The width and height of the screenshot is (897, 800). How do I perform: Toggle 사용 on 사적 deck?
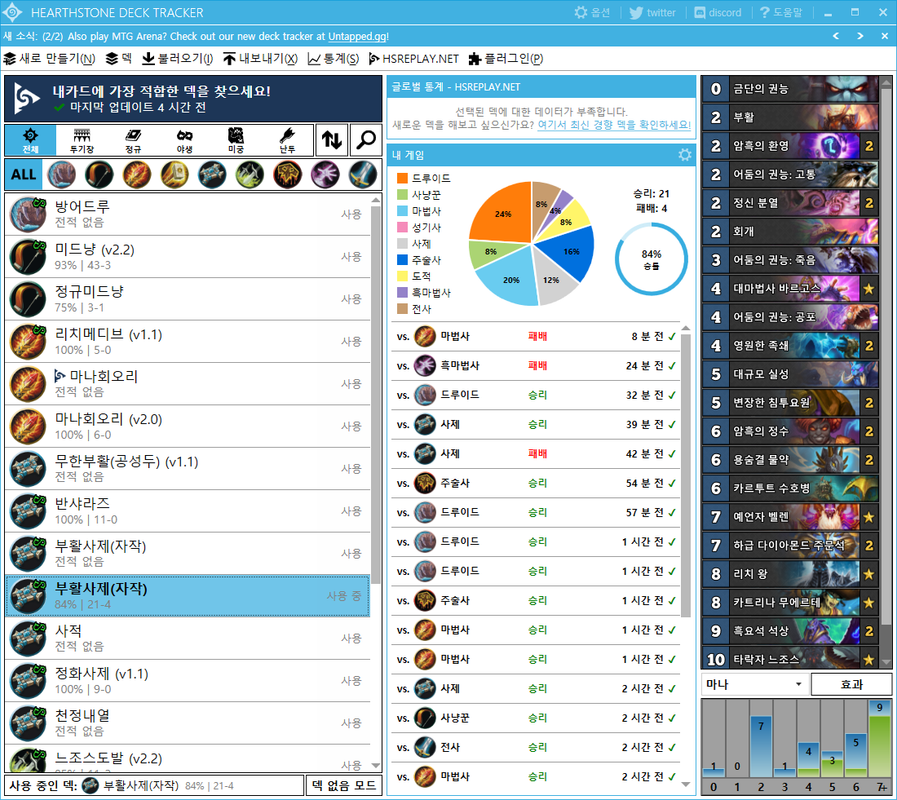pos(351,638)
